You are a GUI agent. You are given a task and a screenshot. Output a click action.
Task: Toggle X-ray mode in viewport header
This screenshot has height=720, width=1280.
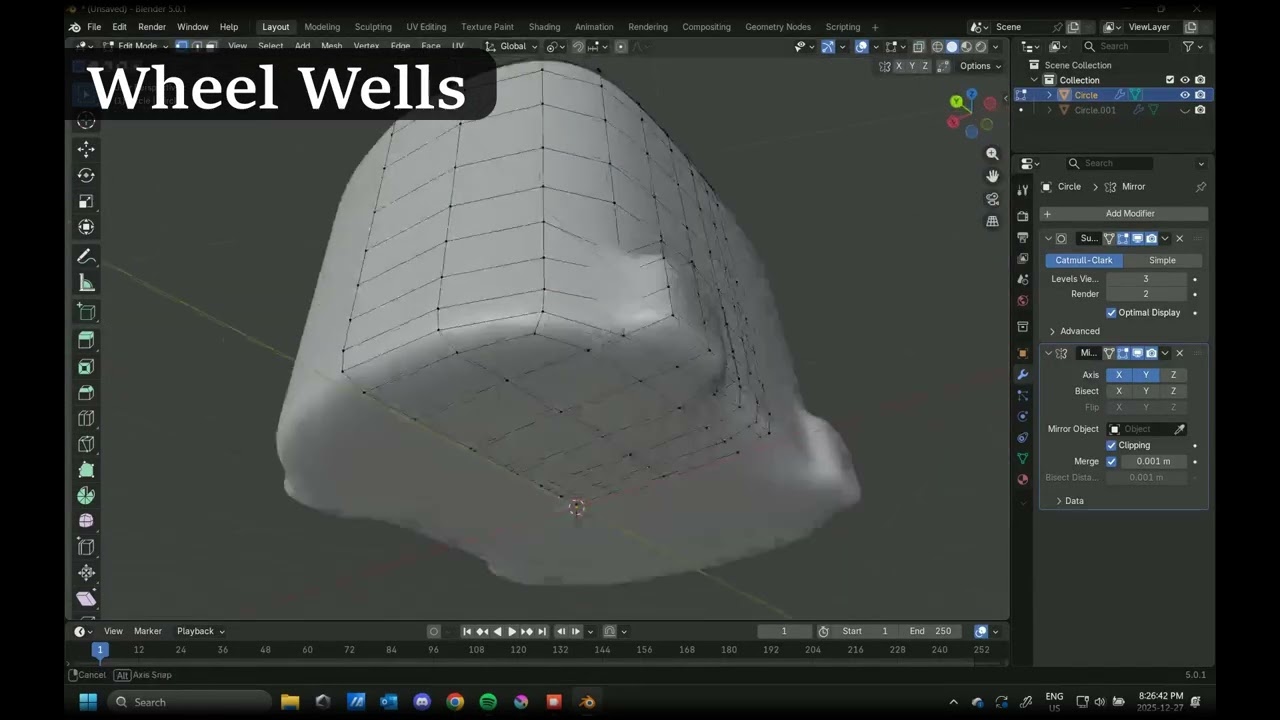pyautogui.click(x=919, y=47)
